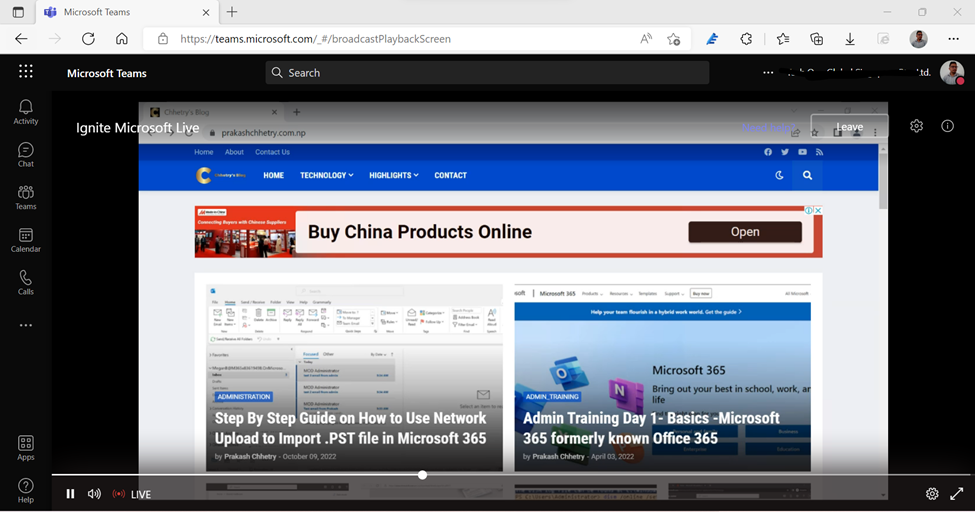
Task: Toggle dark mode moon icon on blog
Action: click(779, 175)
